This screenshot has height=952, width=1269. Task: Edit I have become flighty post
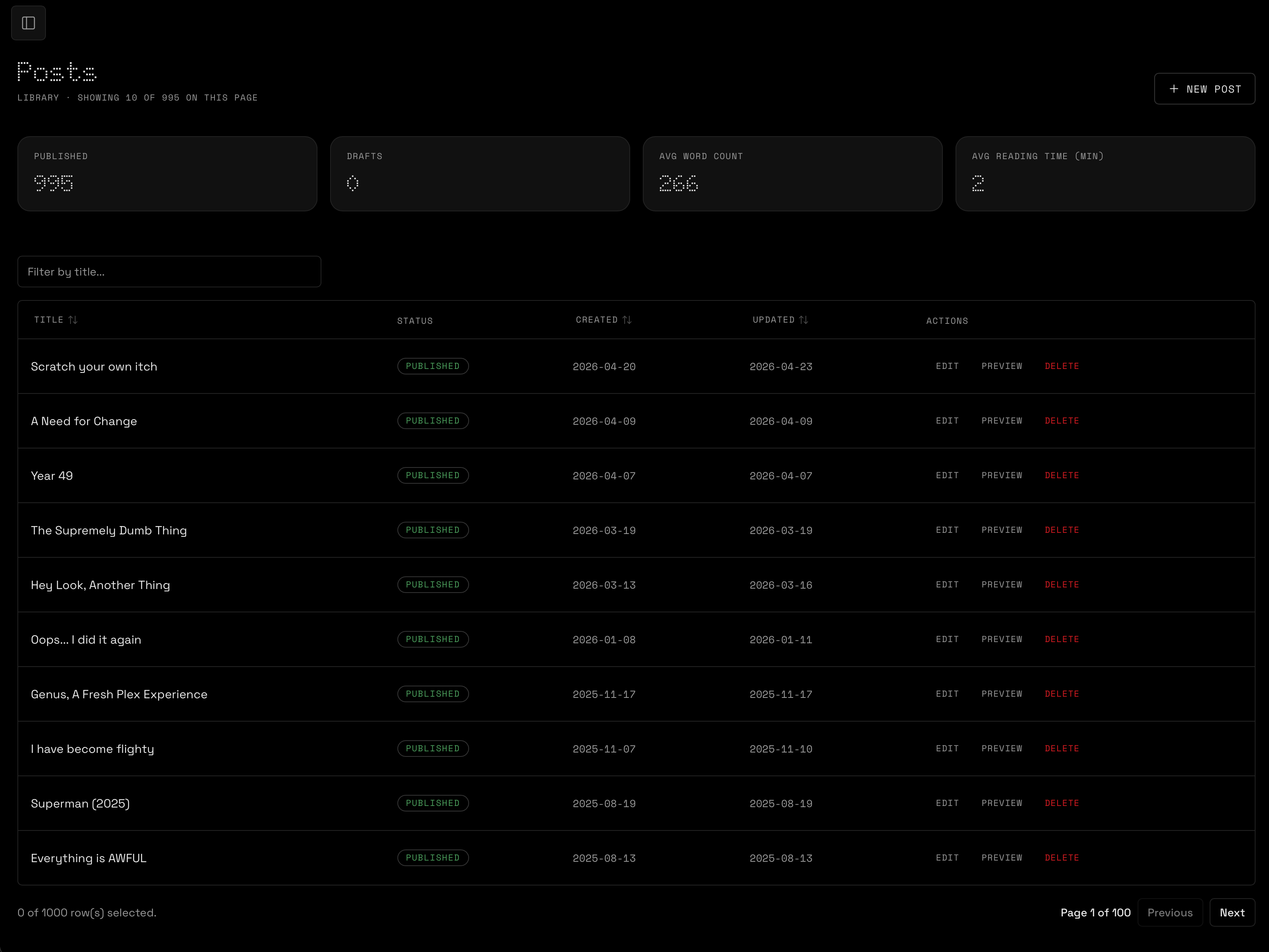947,748
